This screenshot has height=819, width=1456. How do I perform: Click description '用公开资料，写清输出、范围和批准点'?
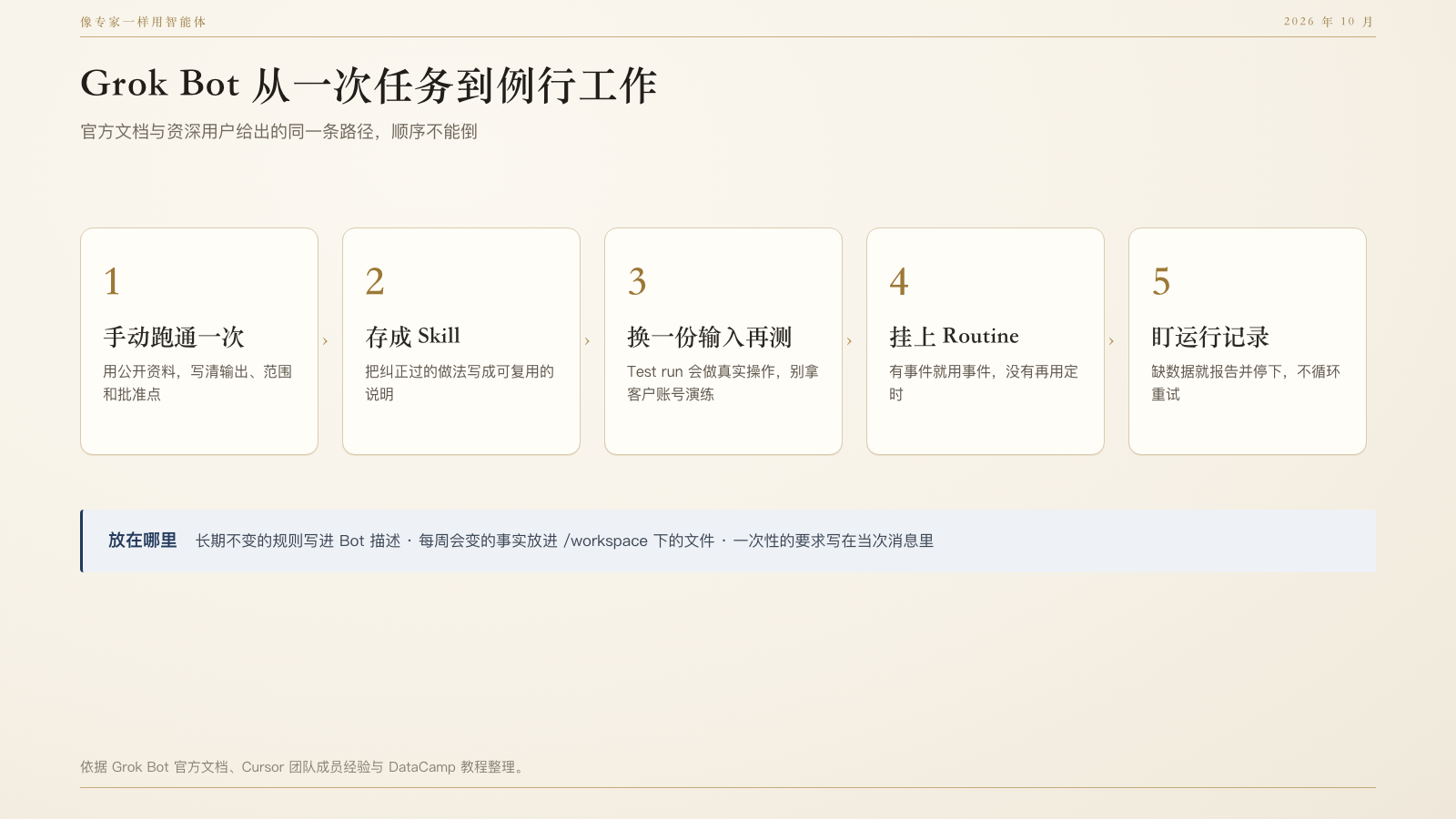tap(197, 383)
